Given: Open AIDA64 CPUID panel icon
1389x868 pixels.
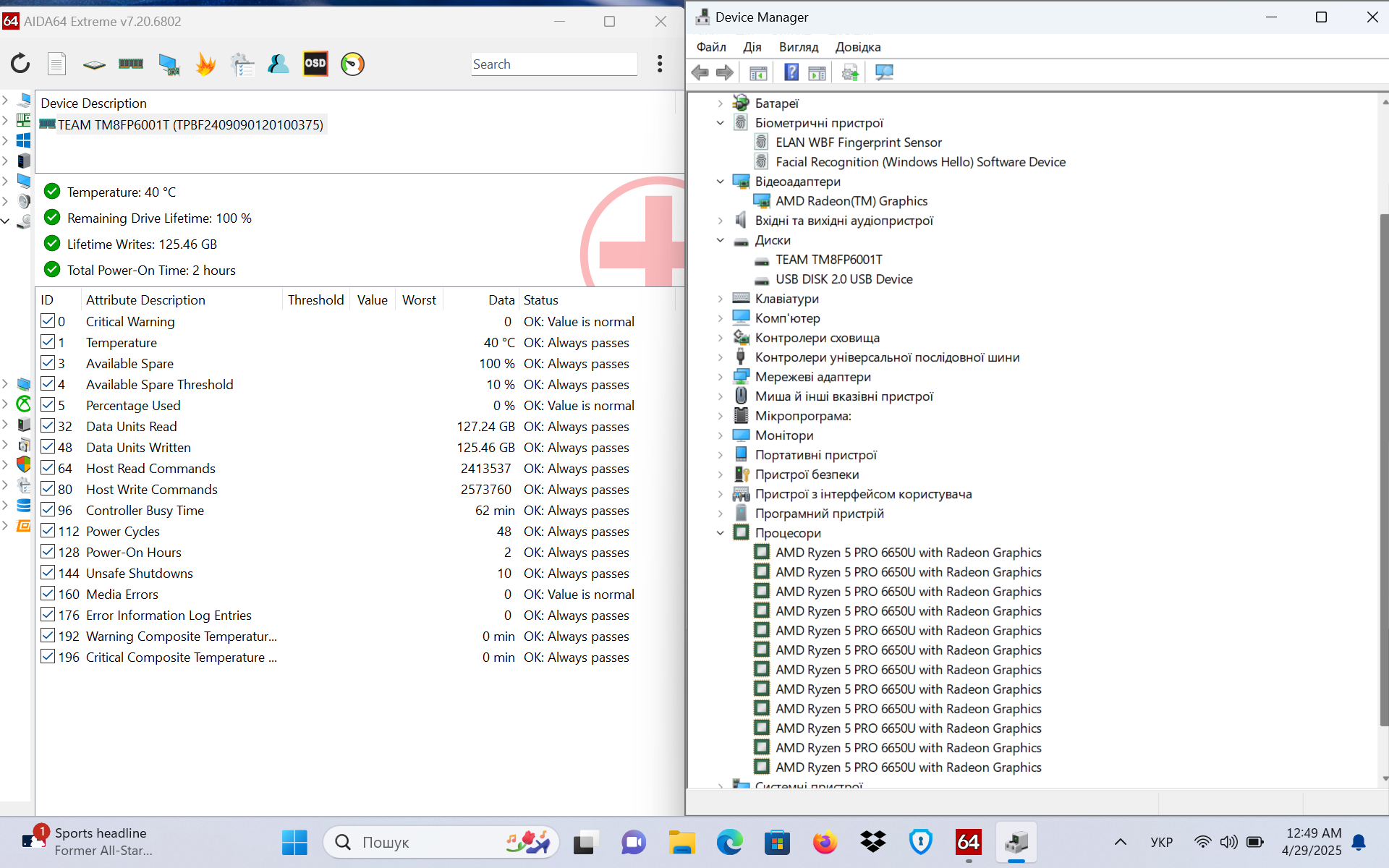Looking at the screenshot, I should (242, 64).
